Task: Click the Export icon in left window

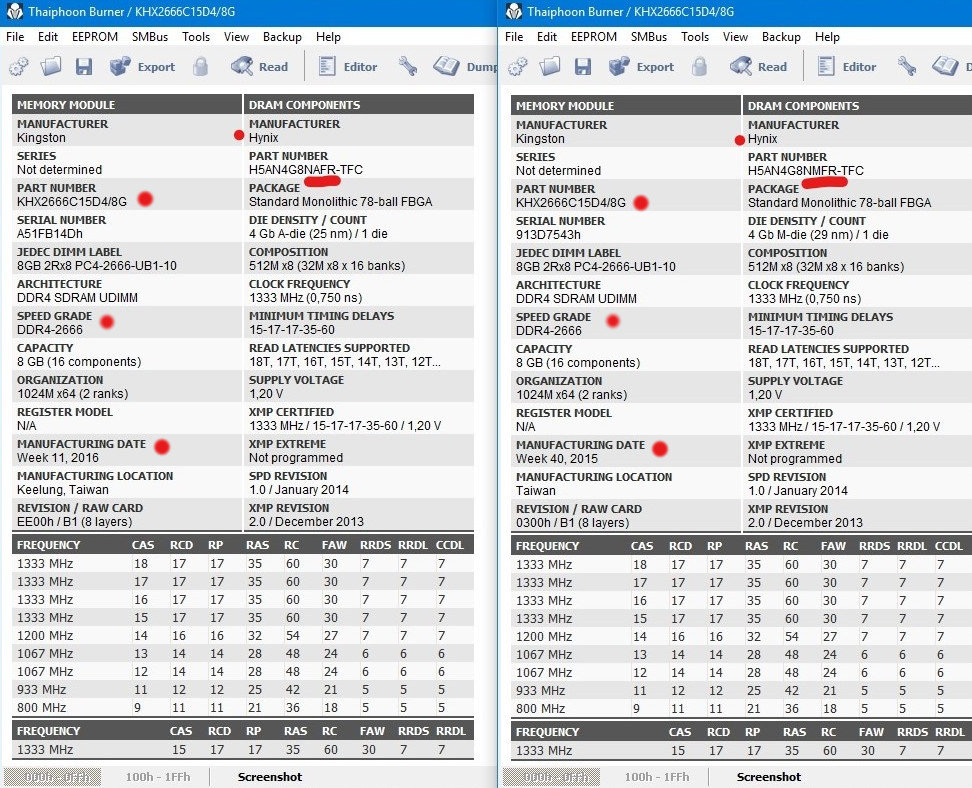Action: coord(120,66)
